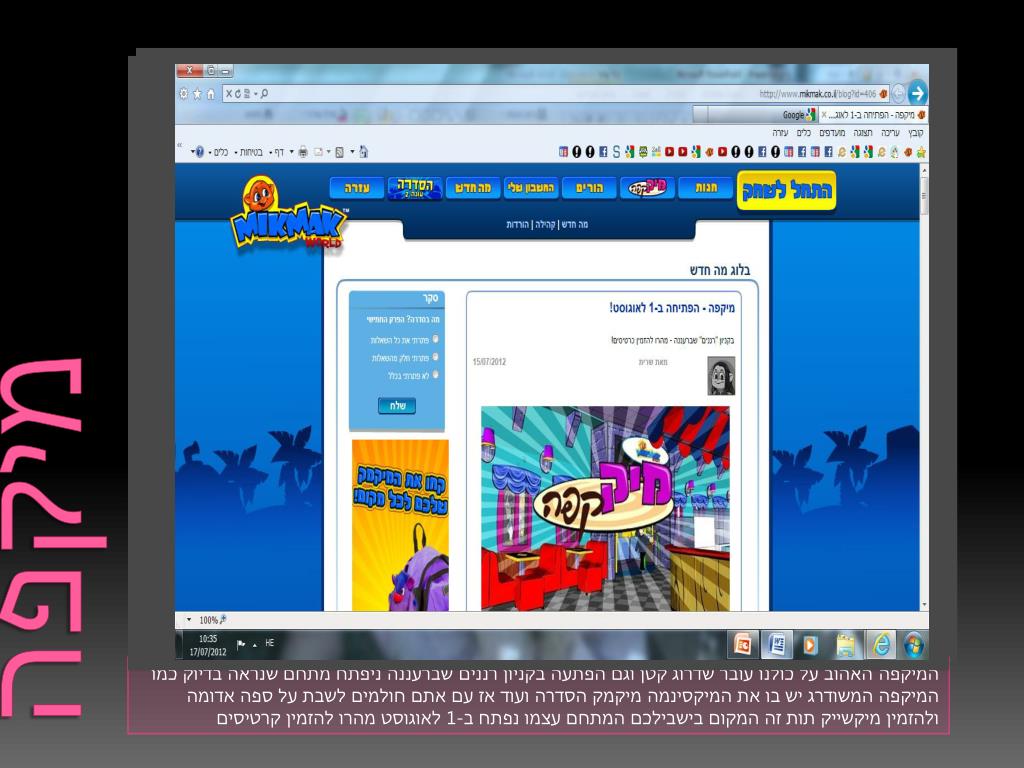Image resolution: width=1024 pixels, height=768 pixels.
Task: Click the Skype S favorite icon
Action: tap(616, 152)
